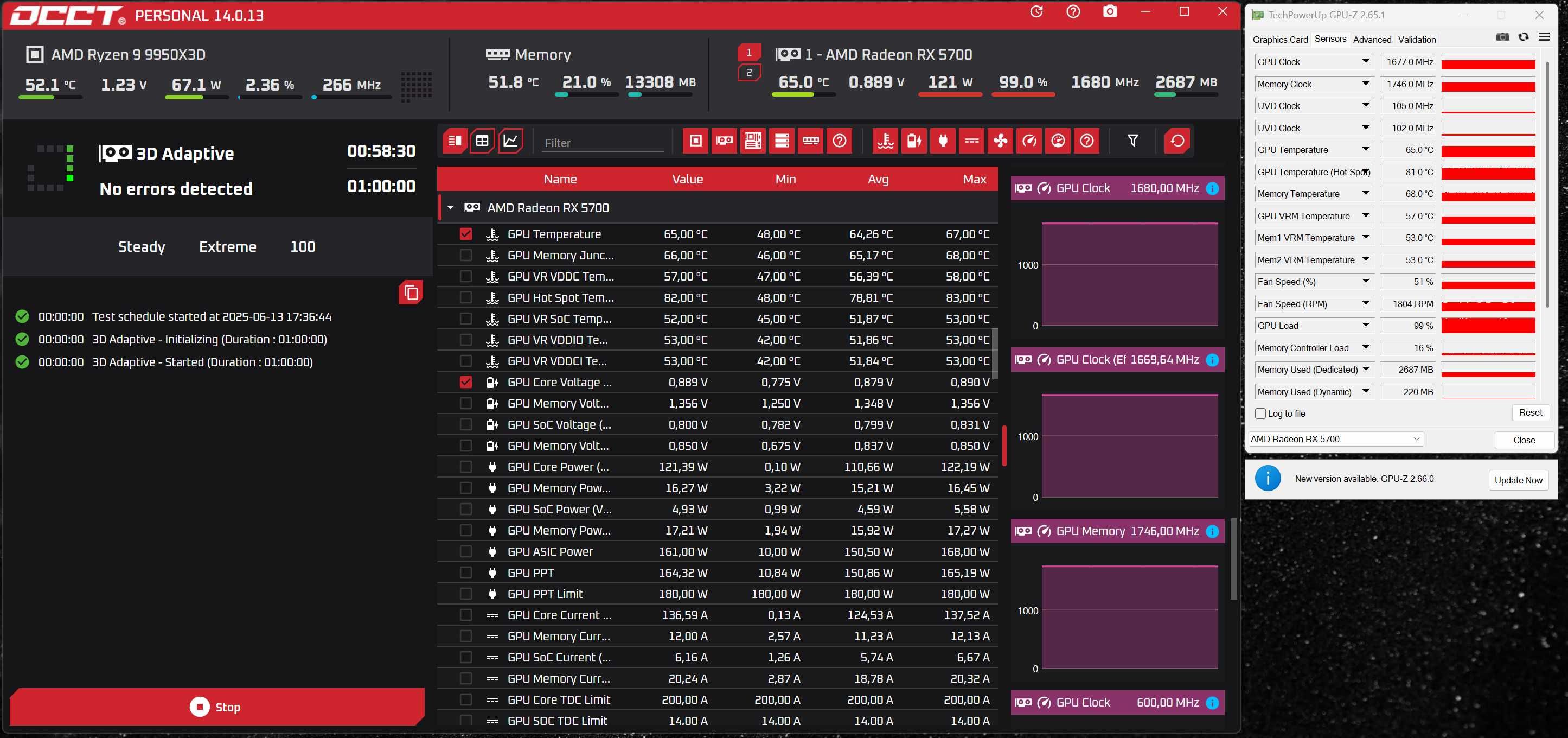Filter sensors by usage dial icon
This screenshot has width=1568, height=738.
point(1058,141)
